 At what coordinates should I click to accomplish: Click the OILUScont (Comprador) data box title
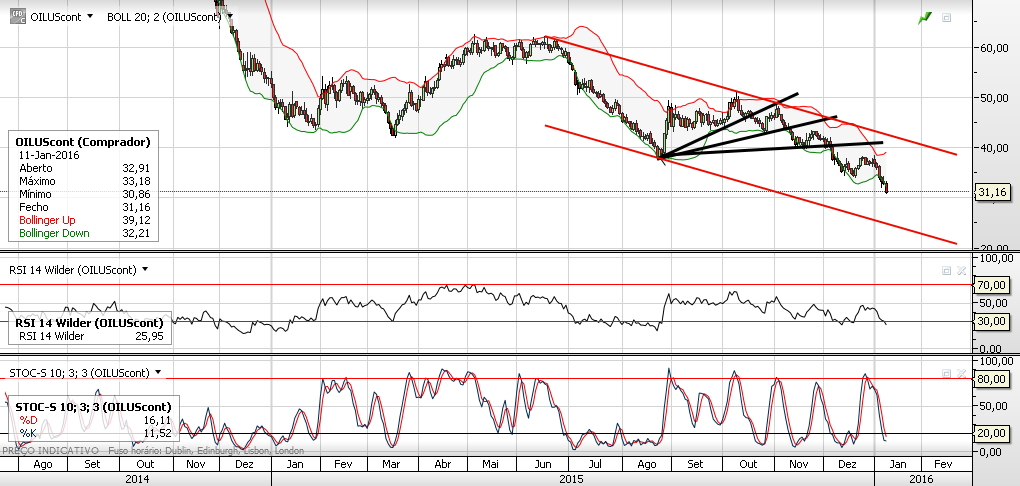(84, 142)
